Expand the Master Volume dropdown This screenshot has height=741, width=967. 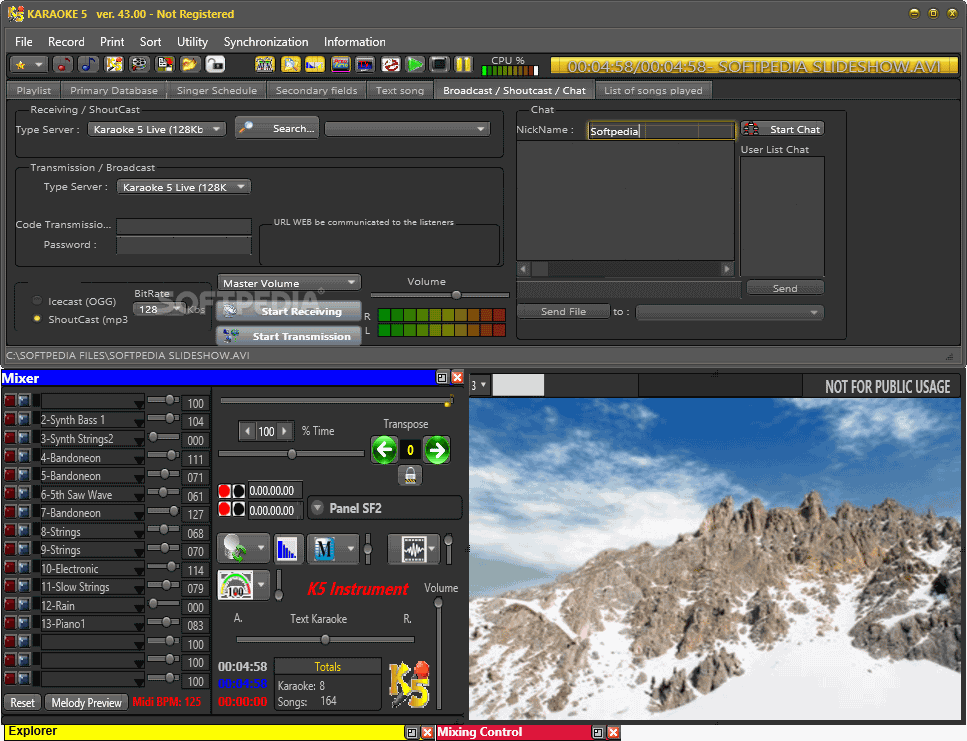[289, 283]
